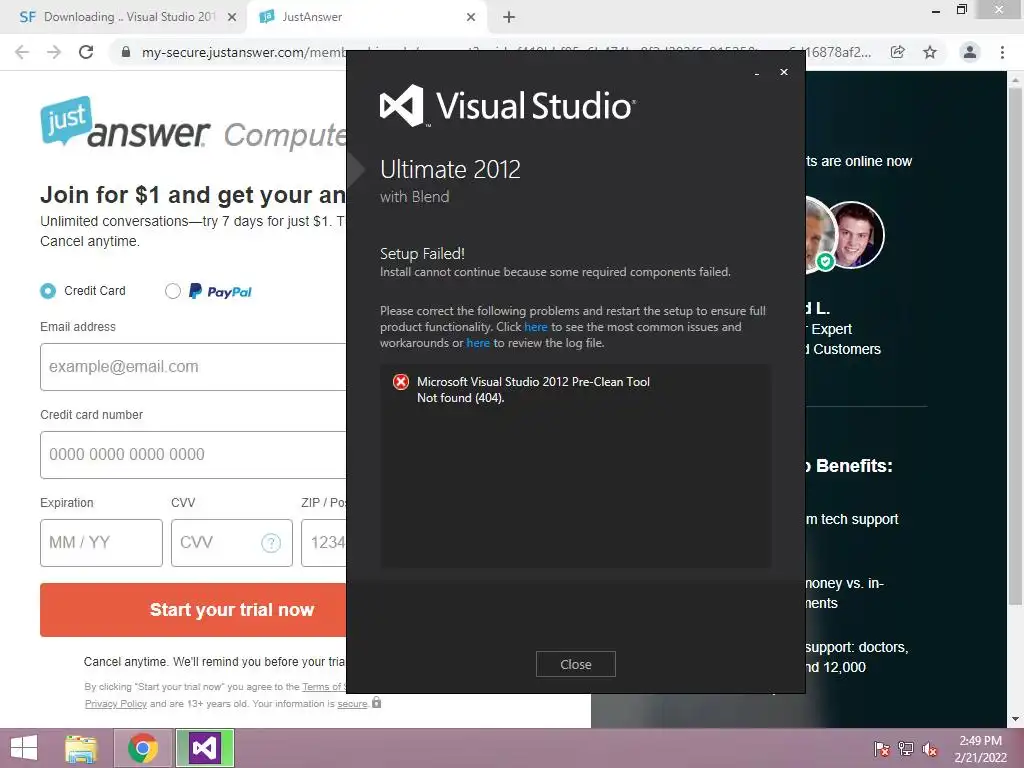The image size is (1024, 768).
Task: Select the Credit Card radio button
Action: pos(48,291)
